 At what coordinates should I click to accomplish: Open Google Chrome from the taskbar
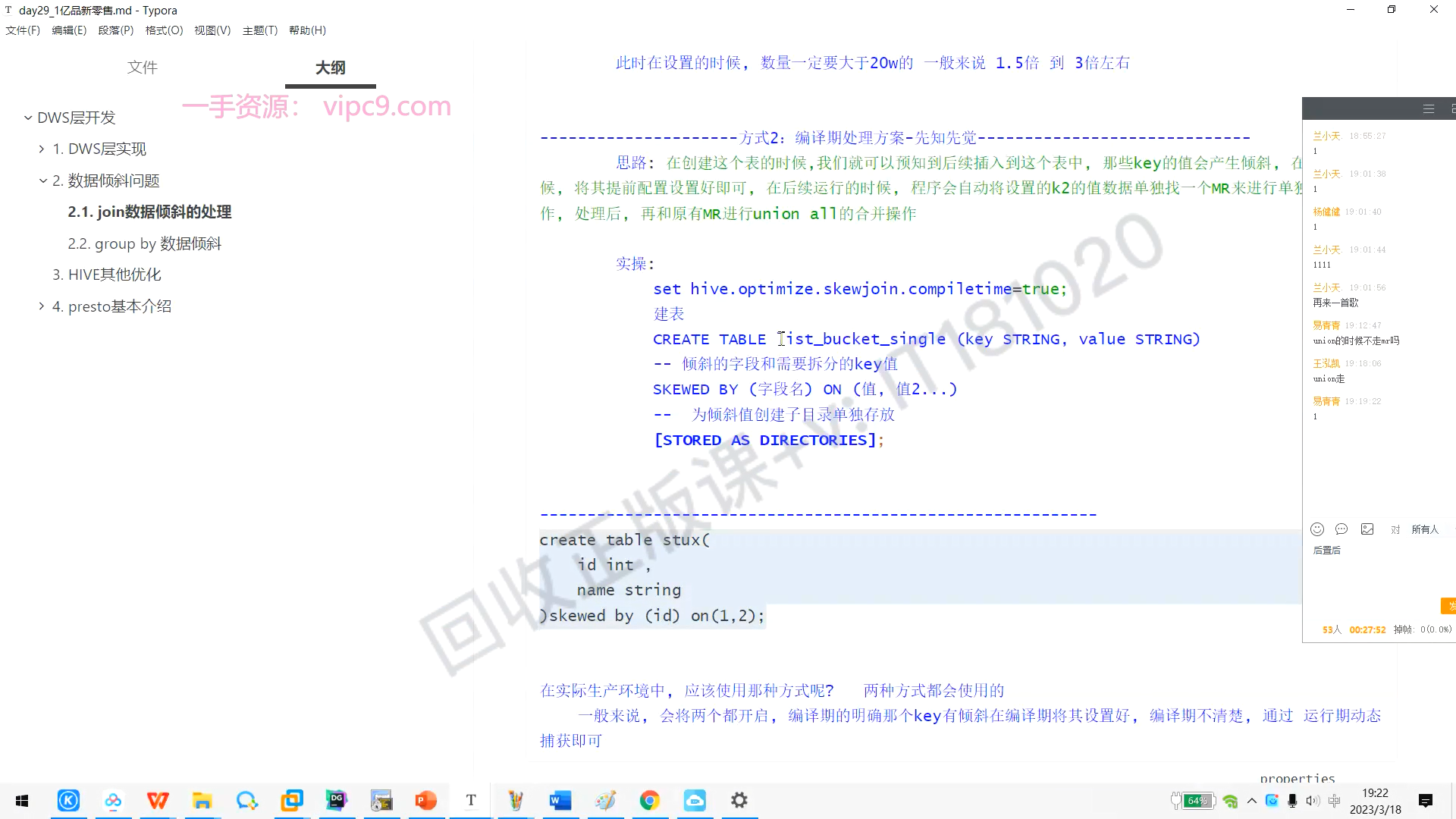pos(650,800)
